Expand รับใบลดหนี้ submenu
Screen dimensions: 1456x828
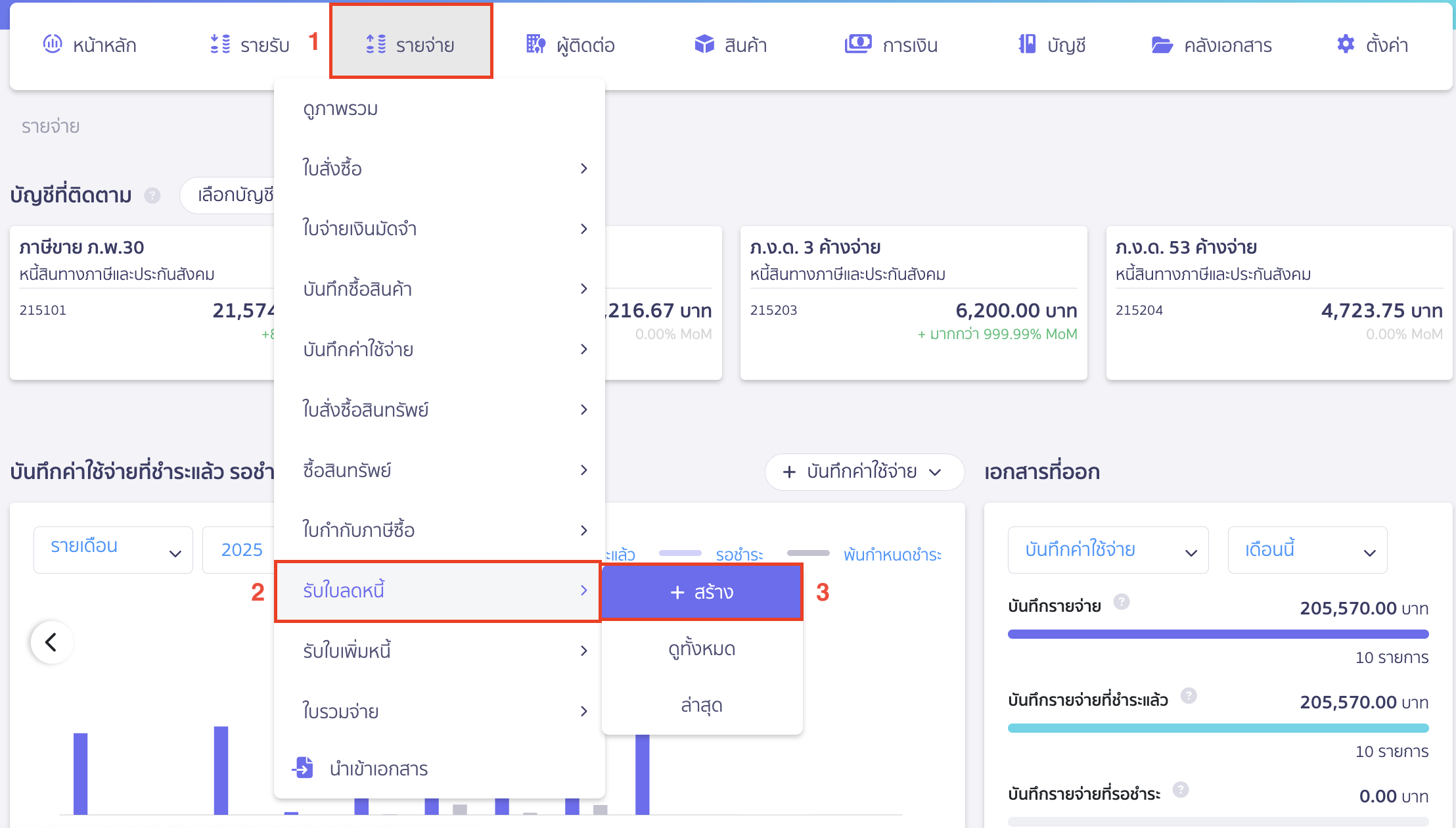(x=439, y=591)
